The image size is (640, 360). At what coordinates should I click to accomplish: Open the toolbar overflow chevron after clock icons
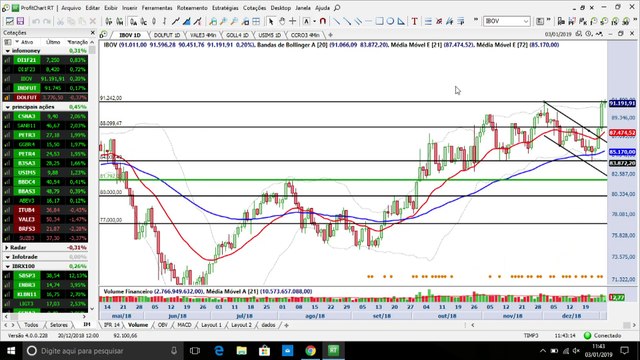(x=634, y=20)
